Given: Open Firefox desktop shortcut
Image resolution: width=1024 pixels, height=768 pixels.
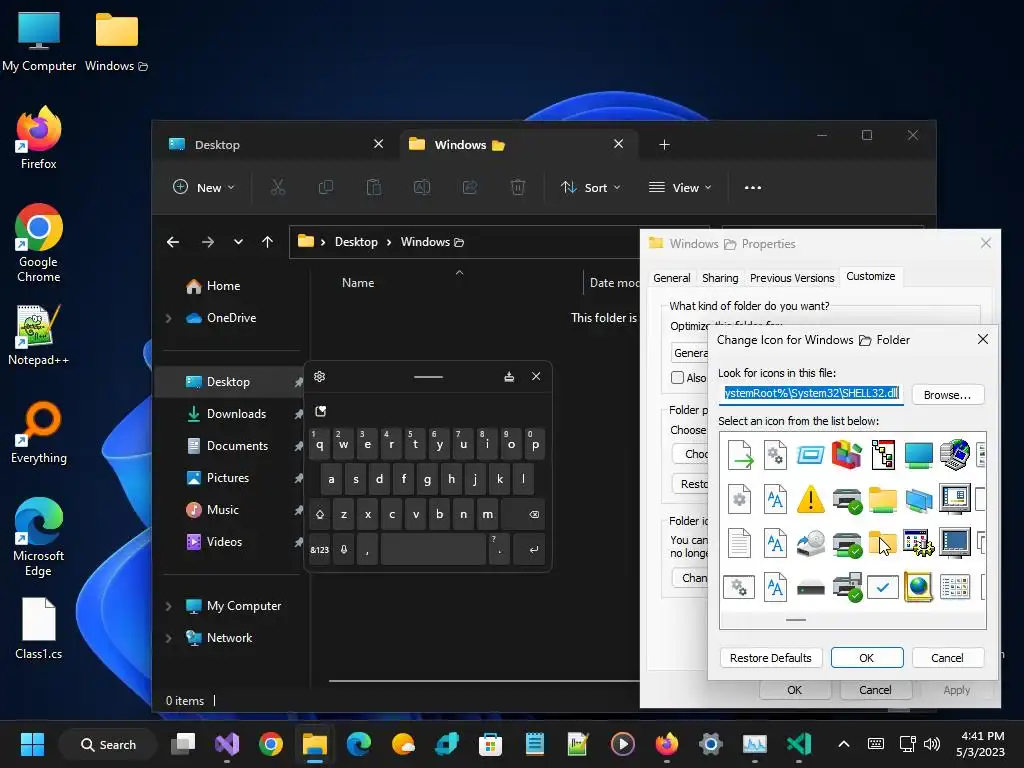Looking at the screenshot, I should click(39, 138).
